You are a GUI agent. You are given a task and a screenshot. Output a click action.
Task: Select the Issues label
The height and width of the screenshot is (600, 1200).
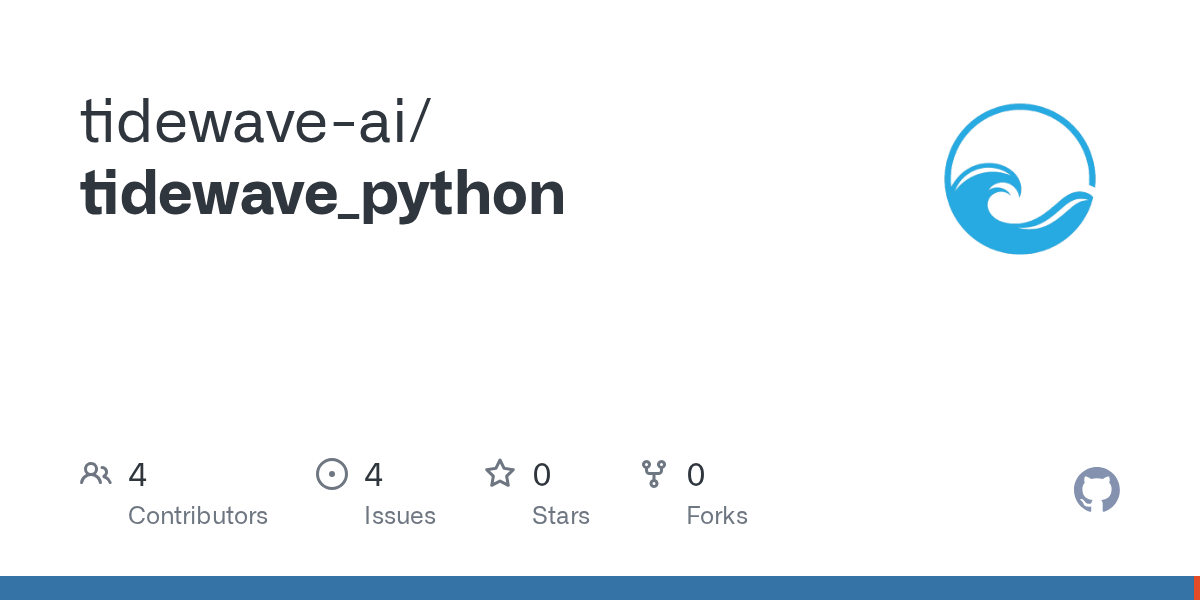(x=400, y=516)
